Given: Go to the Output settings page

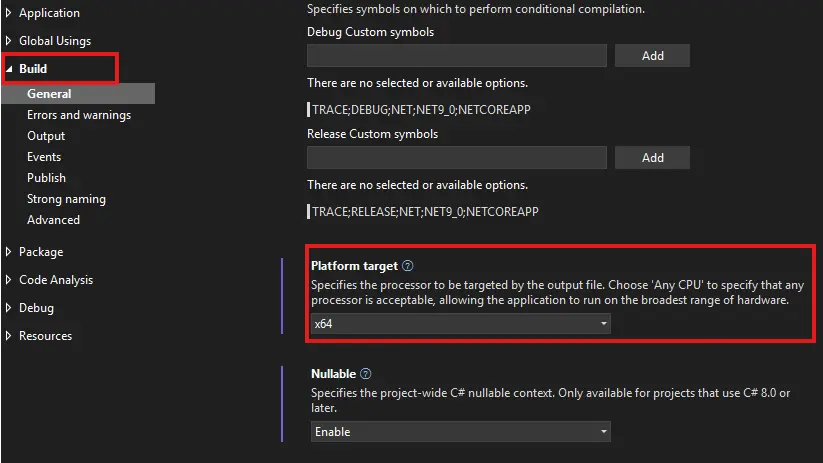Looking at the screenshot, I should click(x=46, y=136).
